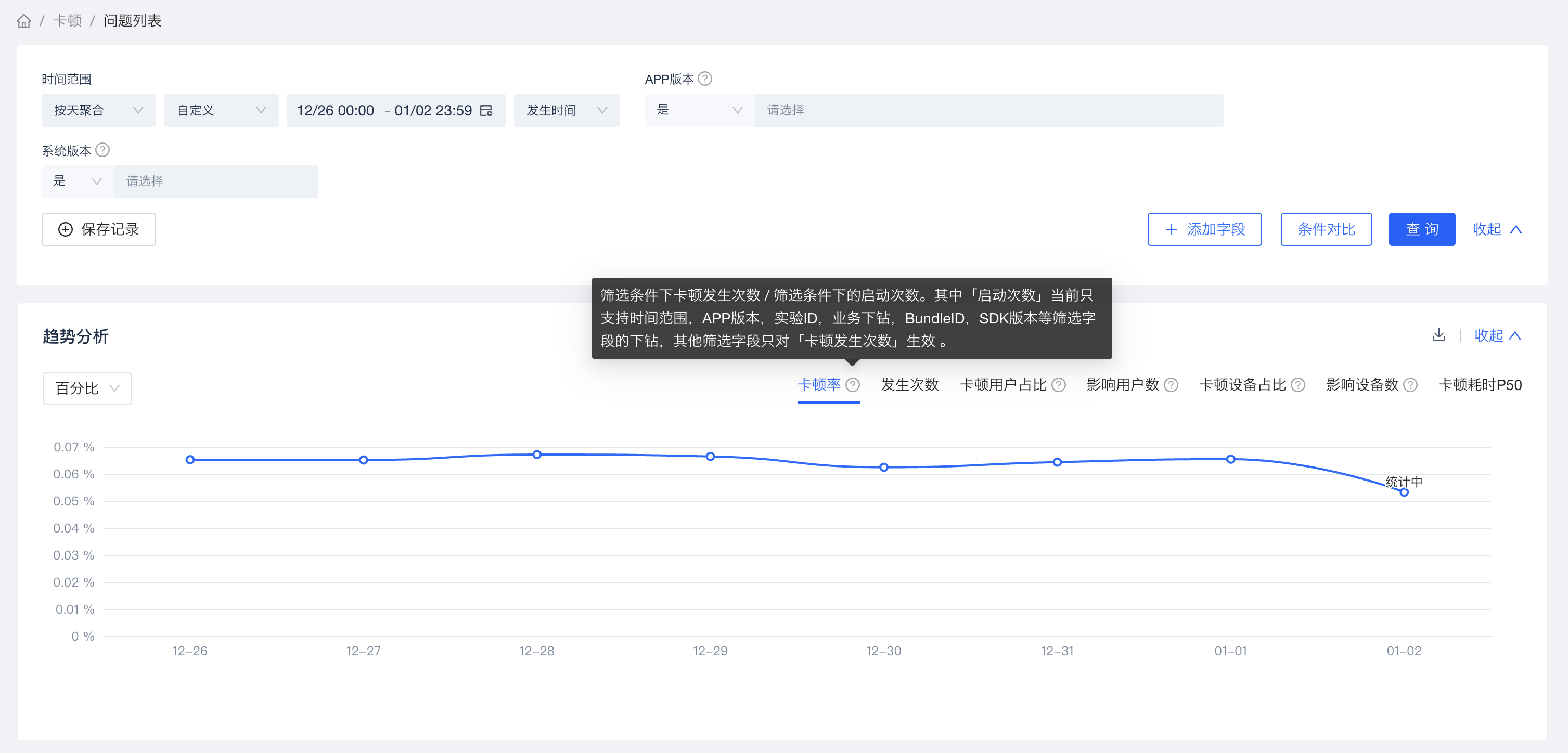The image size is (1568, 753).
Task: Switch to the 影响用户数 tab
Action: [1123, 385]
